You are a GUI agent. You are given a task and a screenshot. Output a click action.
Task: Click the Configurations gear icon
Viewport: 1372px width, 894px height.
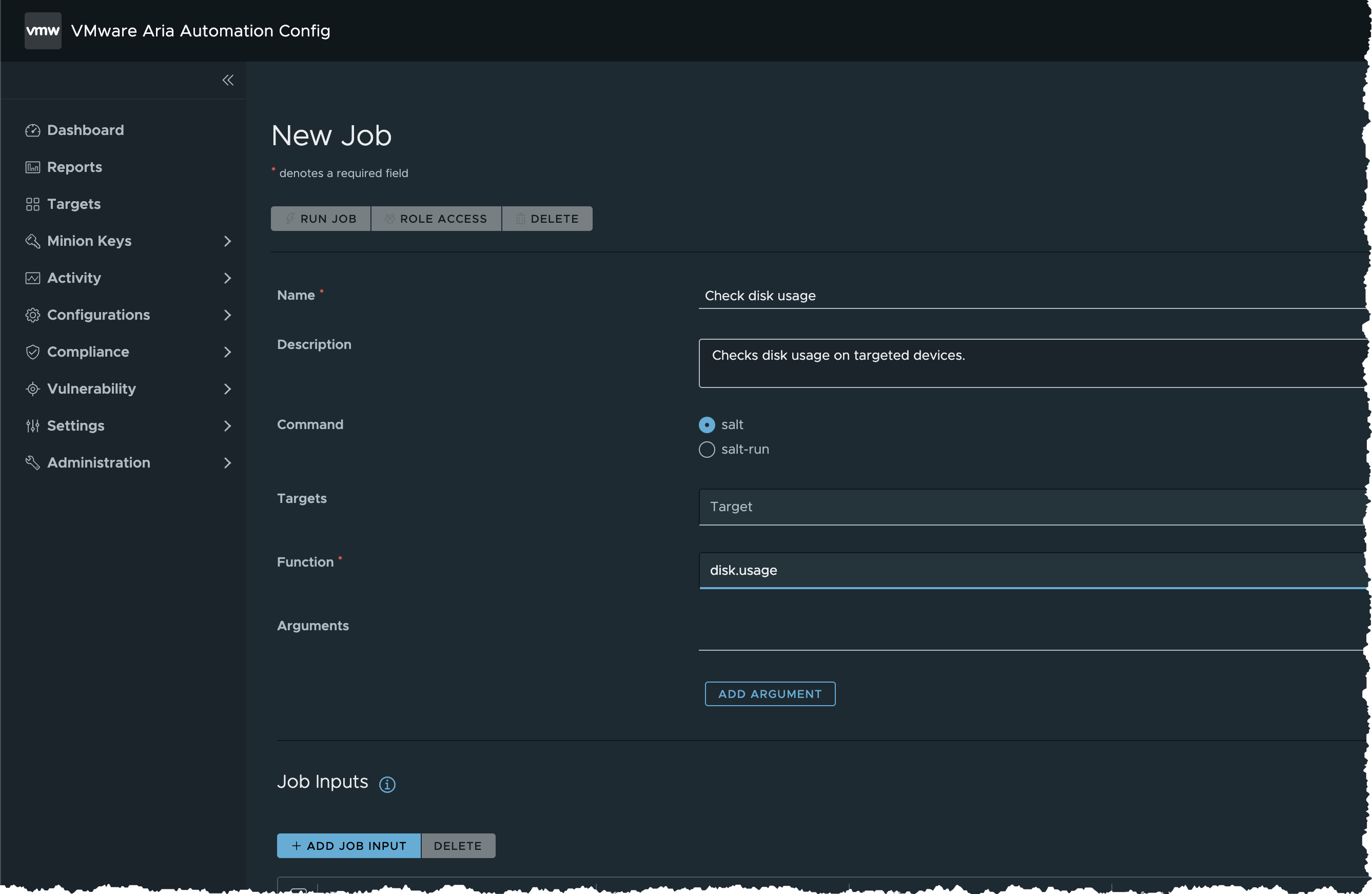tap(33, 315)
